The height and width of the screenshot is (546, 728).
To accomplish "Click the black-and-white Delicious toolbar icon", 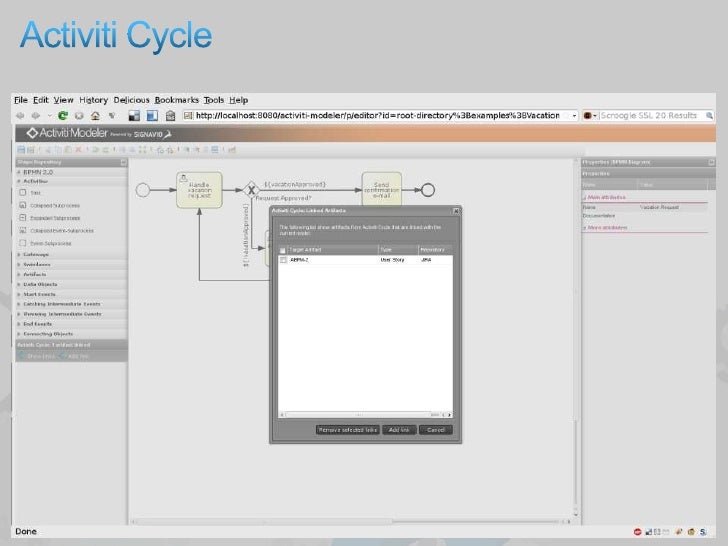I will (134, 116).
